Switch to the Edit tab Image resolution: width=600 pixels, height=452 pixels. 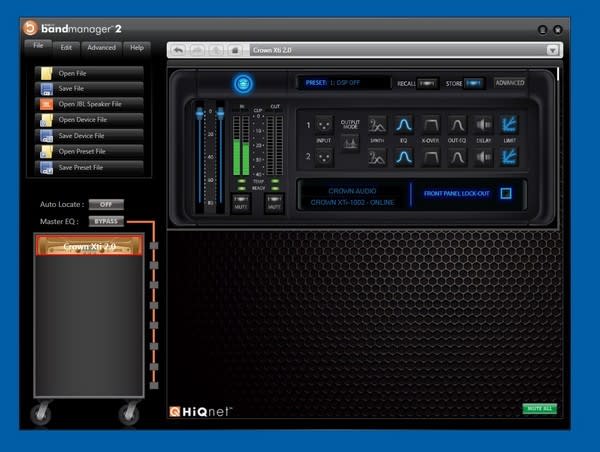pyautogui.click(x=66, y=48)
